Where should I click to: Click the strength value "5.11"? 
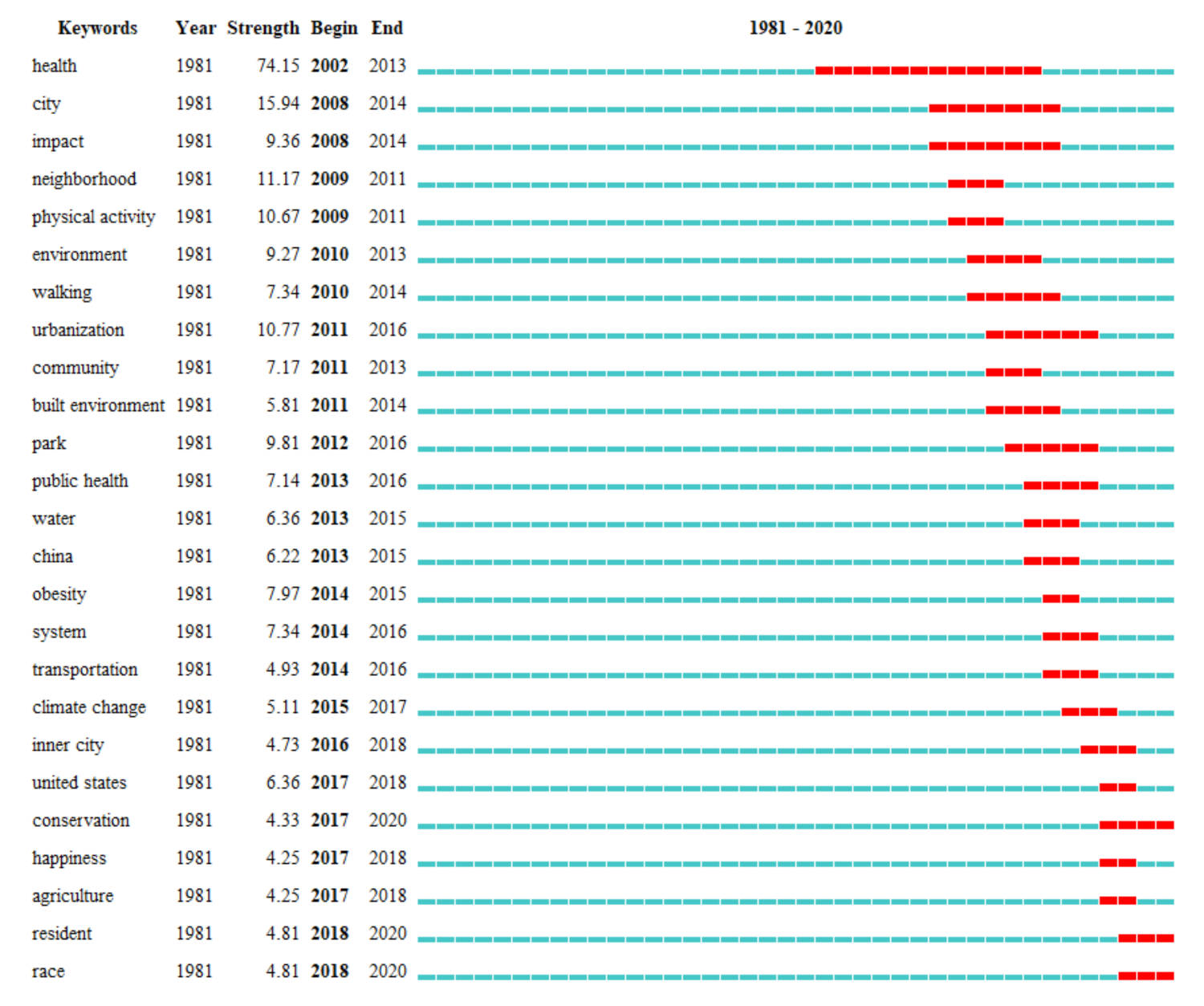(283, 707)
